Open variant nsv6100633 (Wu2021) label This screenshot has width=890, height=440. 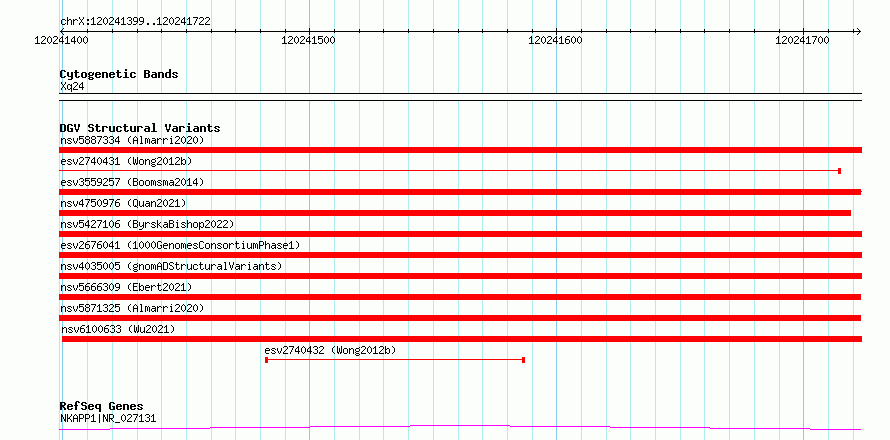[118, 329]
